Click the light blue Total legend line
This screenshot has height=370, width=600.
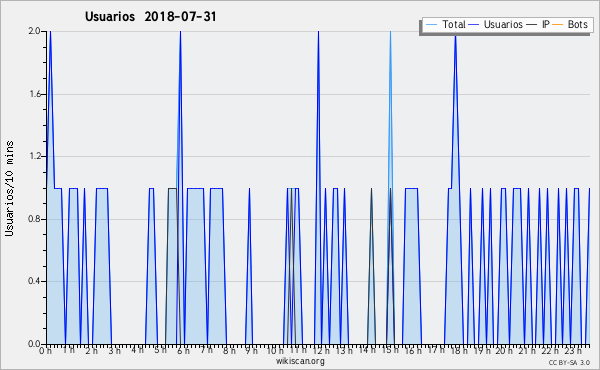point(431,25)
